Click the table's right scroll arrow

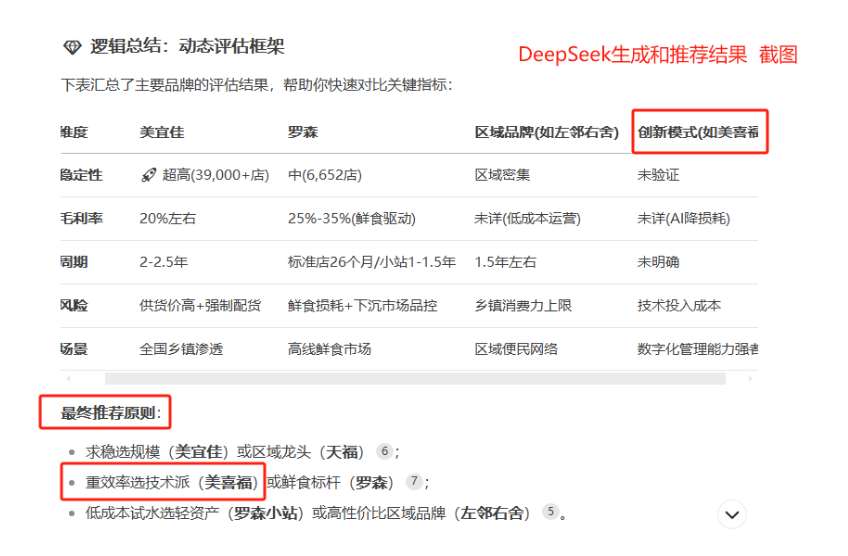(752, 379)
